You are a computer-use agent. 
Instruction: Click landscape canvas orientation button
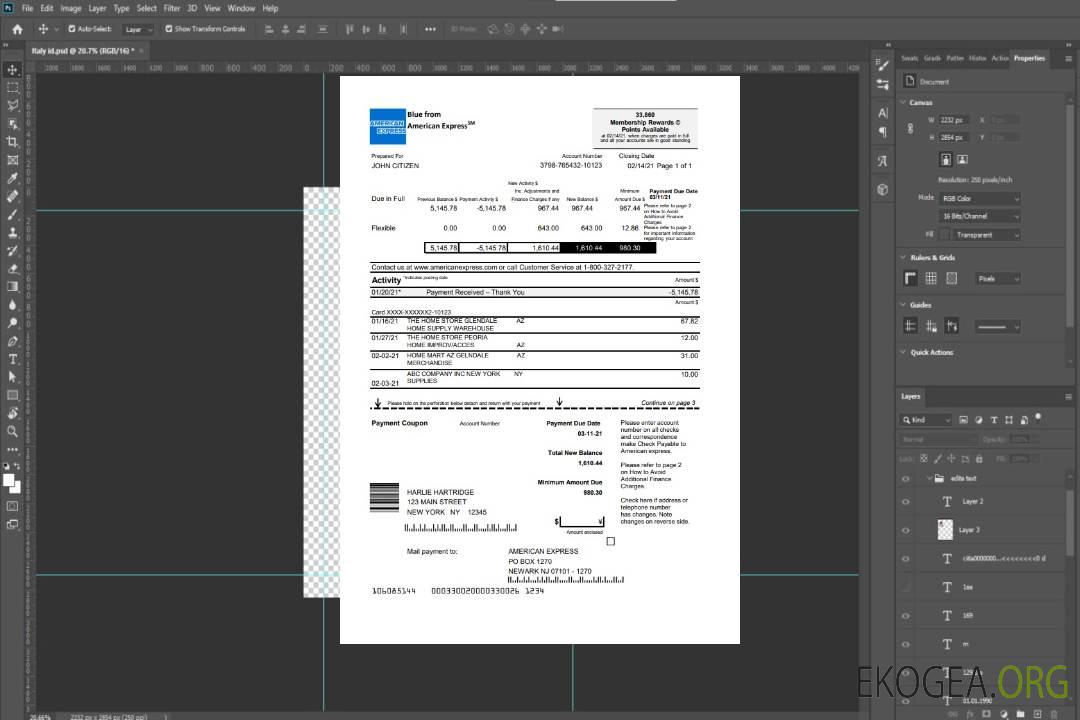(962, 160)
